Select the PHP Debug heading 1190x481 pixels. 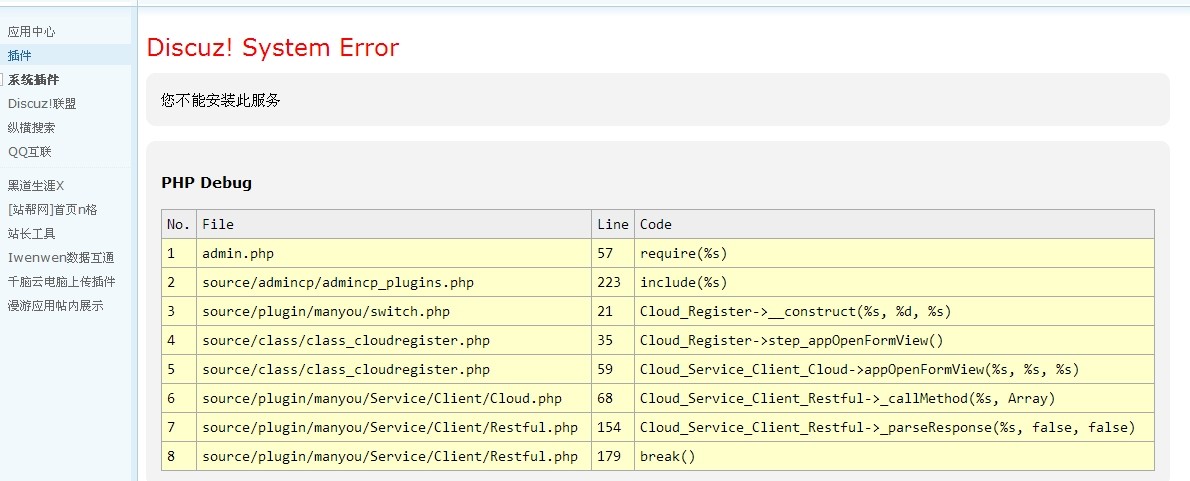coord(206,183)
